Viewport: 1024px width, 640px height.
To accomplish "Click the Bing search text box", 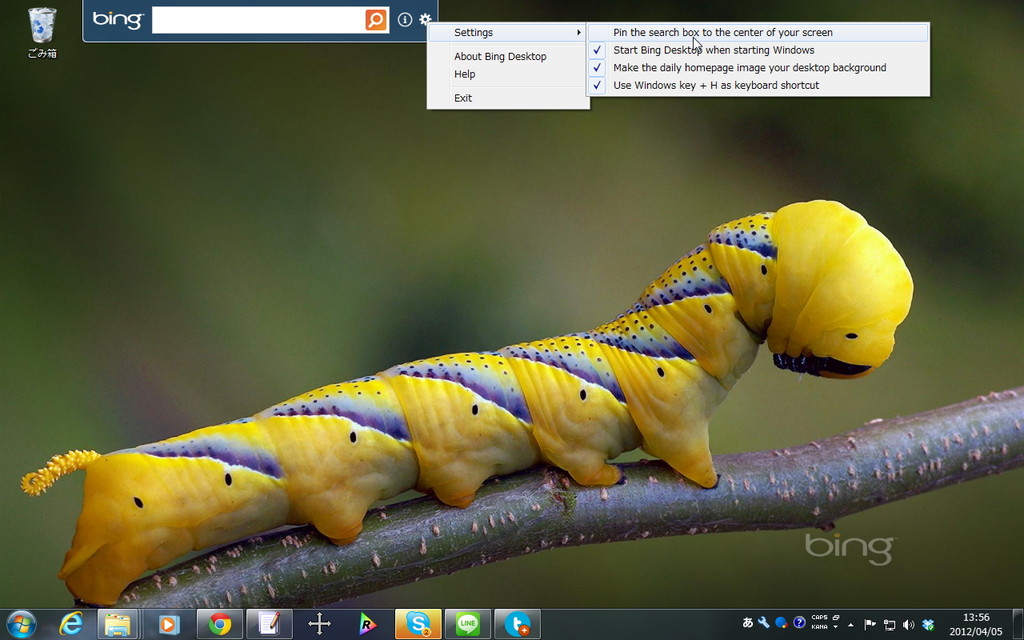I will tap(259, 20).
